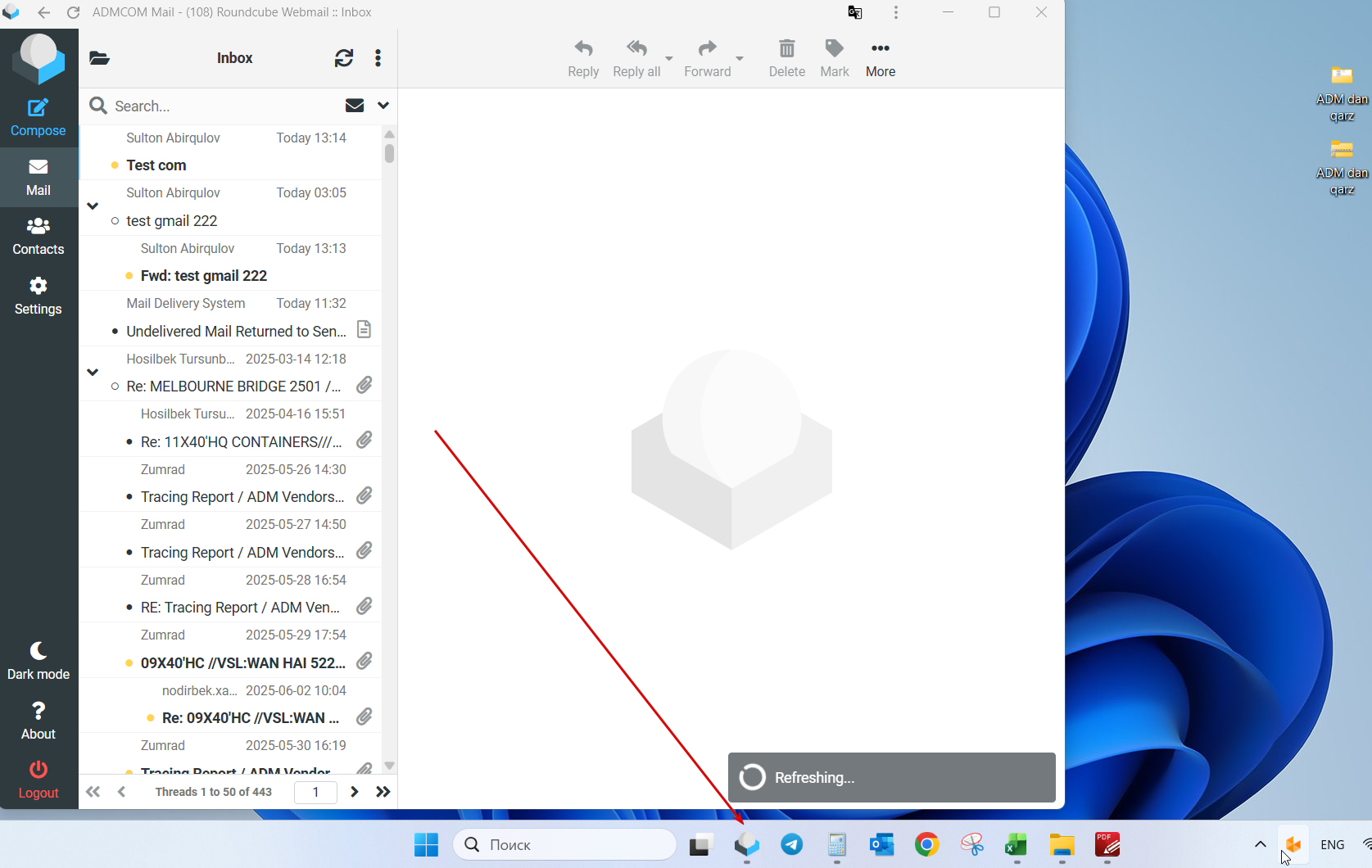Open the '09X40'HC //VSL:WAN HAI 522...' message
1372x868 pixels.
pos(230,649)
